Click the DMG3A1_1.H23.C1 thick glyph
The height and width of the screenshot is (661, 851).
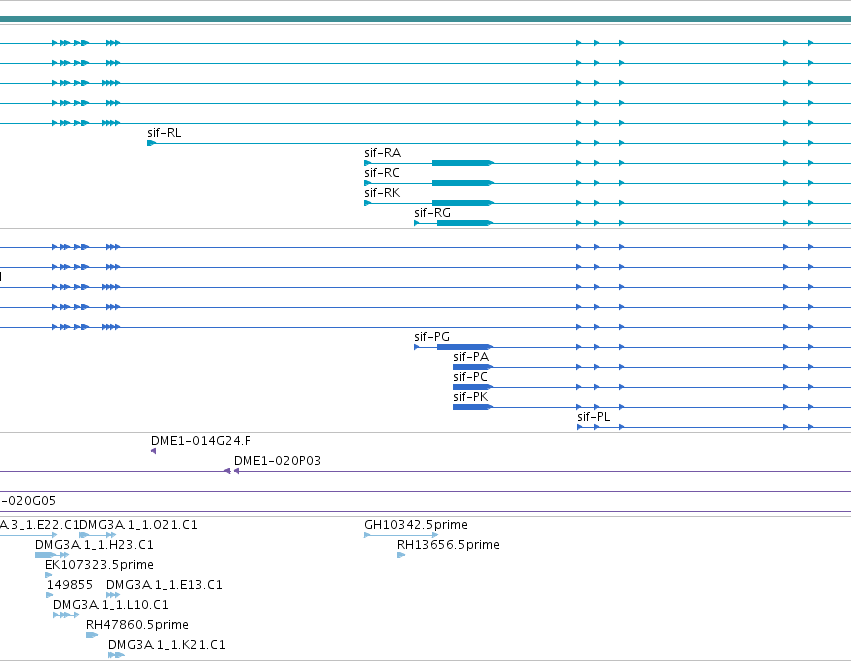[x=45, y=555]
